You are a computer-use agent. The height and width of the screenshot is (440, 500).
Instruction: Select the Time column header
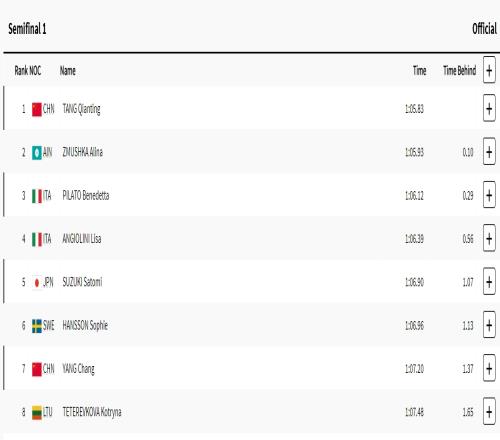[419, 71]
